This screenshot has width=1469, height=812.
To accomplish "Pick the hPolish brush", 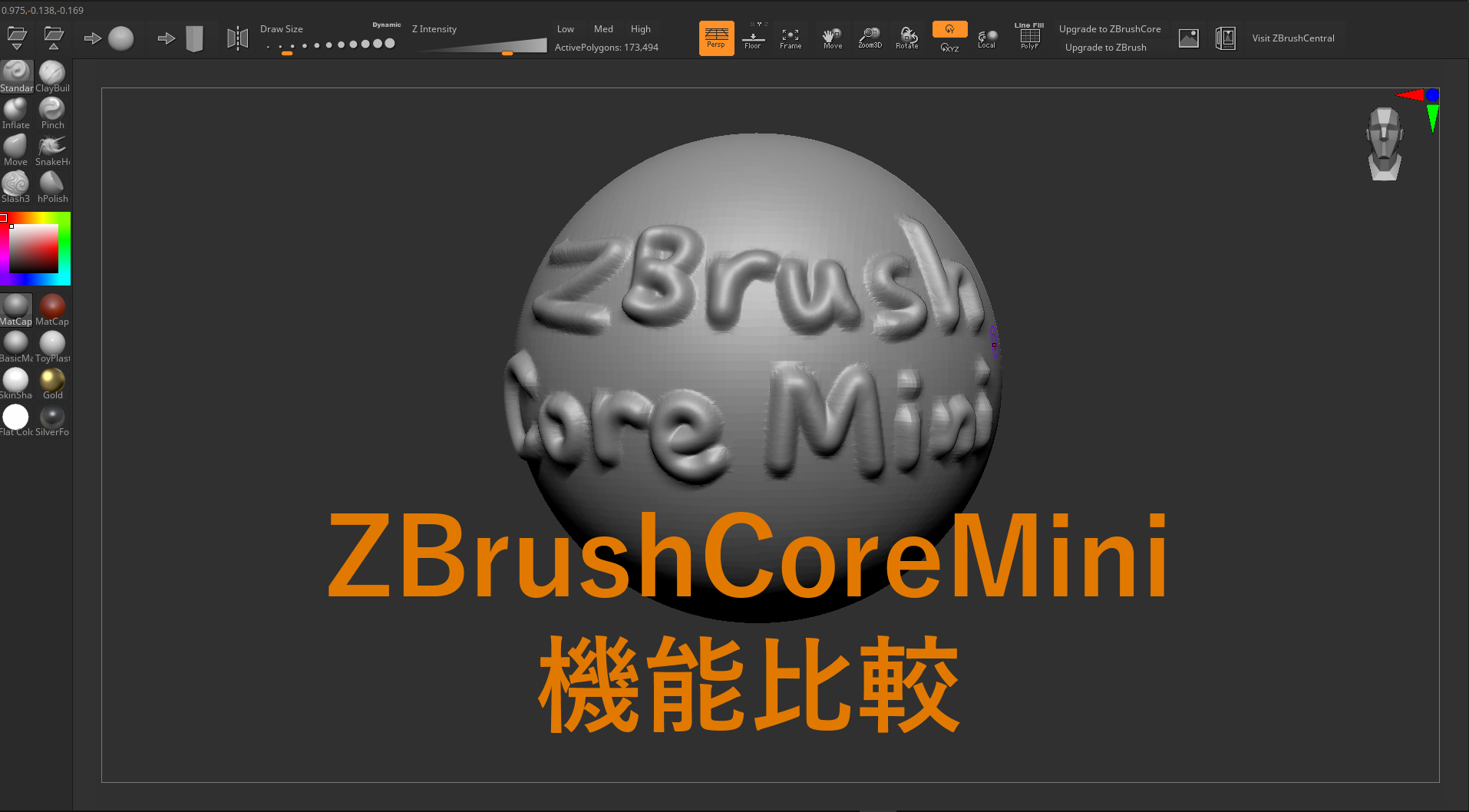I will point(52,187).
